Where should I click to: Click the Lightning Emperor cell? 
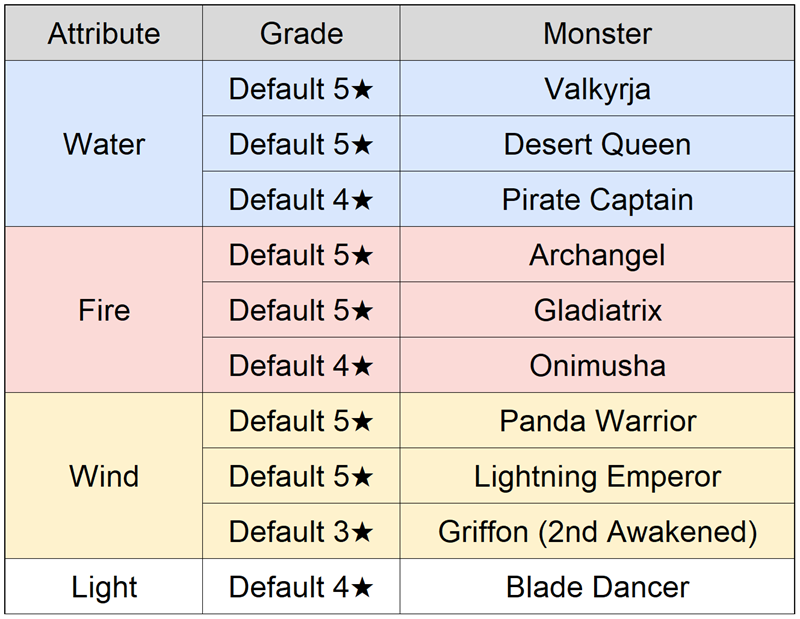(597, 476)
